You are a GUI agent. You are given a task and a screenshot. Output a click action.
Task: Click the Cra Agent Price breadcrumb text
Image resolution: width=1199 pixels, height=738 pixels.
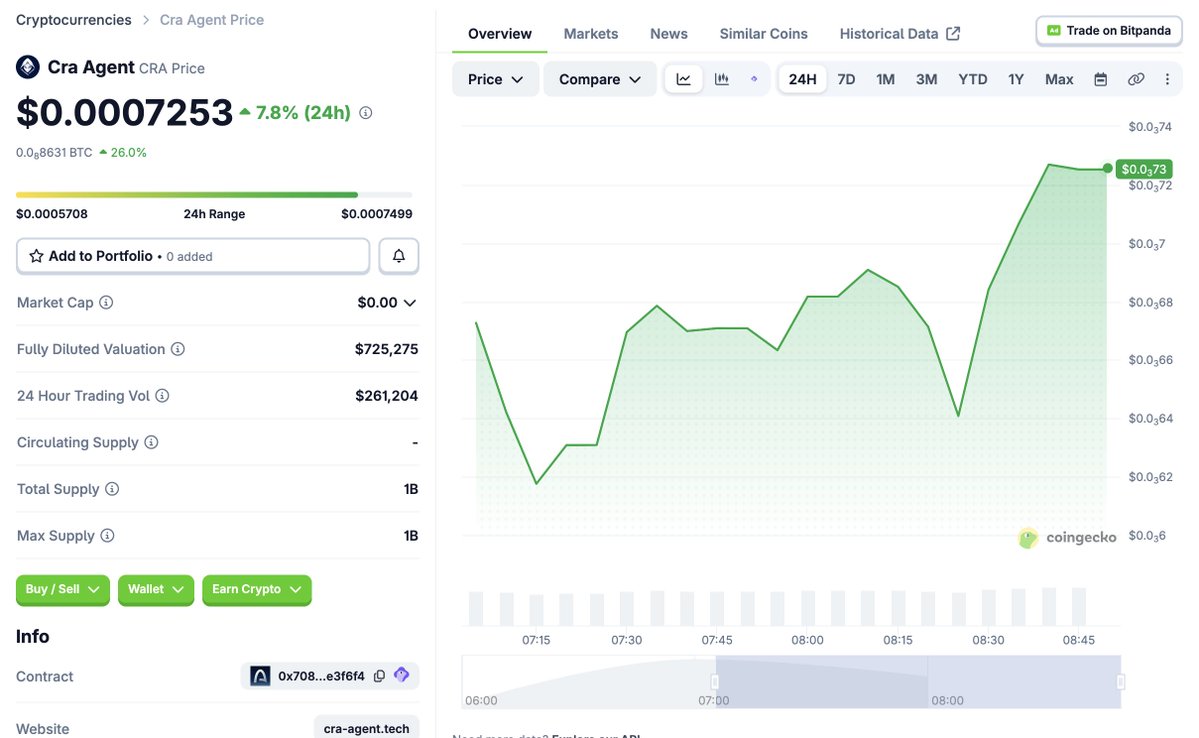click(x=212, y=20)
